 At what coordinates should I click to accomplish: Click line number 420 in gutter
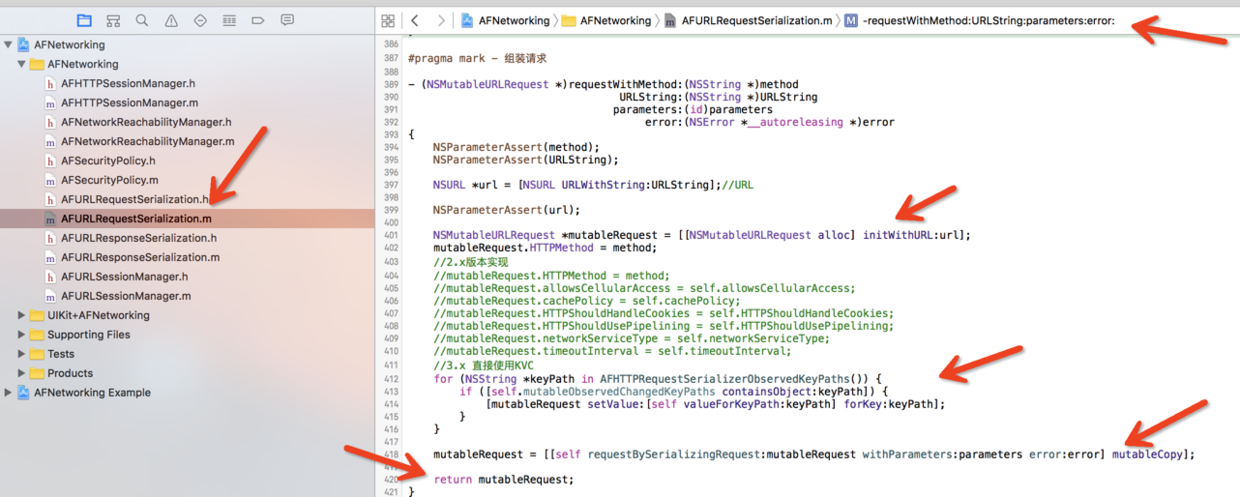coord(390,479)
